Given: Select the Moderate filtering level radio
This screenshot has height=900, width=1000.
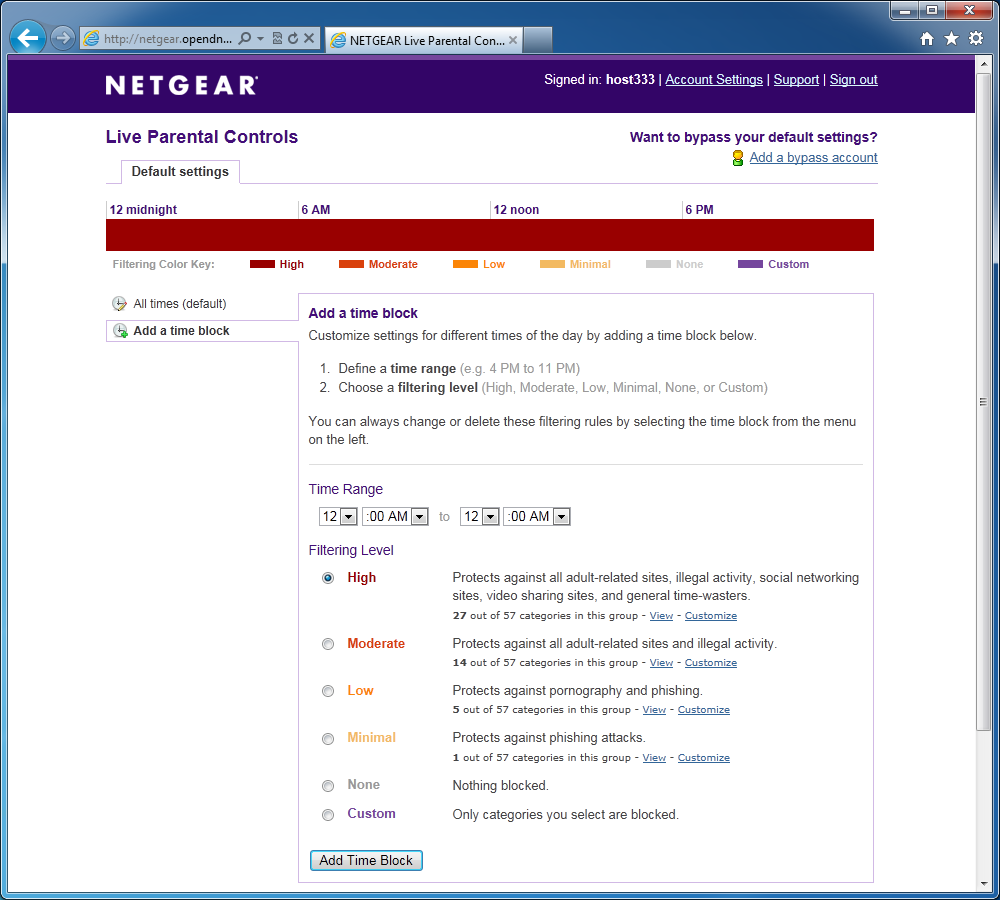Looking at the screenshot, I should (328, 644).
